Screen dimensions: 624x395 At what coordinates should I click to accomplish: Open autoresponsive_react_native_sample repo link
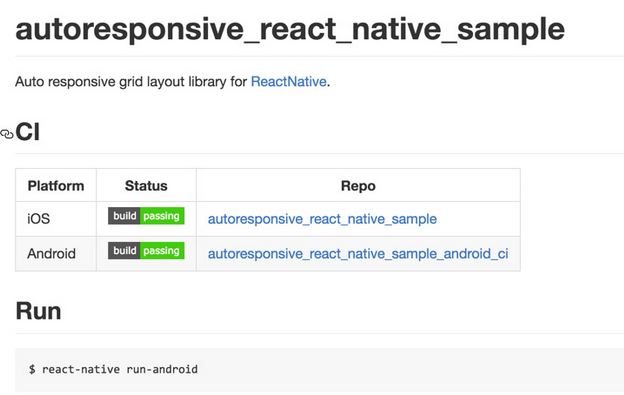point(322,219)
